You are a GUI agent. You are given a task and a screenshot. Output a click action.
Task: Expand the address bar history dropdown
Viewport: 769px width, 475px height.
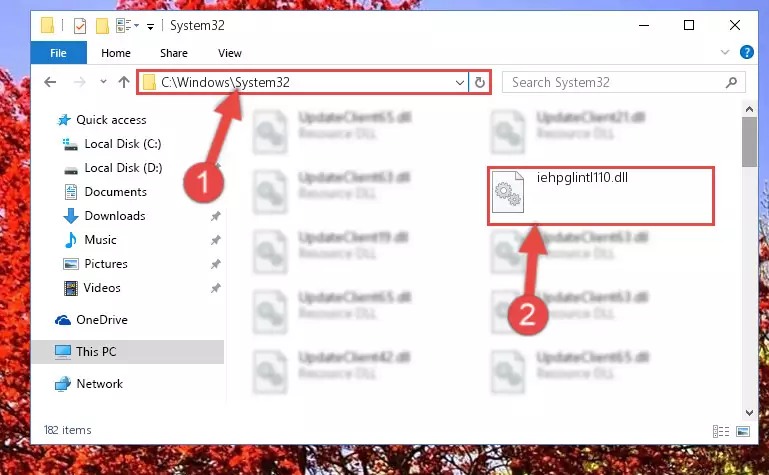coord(460,82)
